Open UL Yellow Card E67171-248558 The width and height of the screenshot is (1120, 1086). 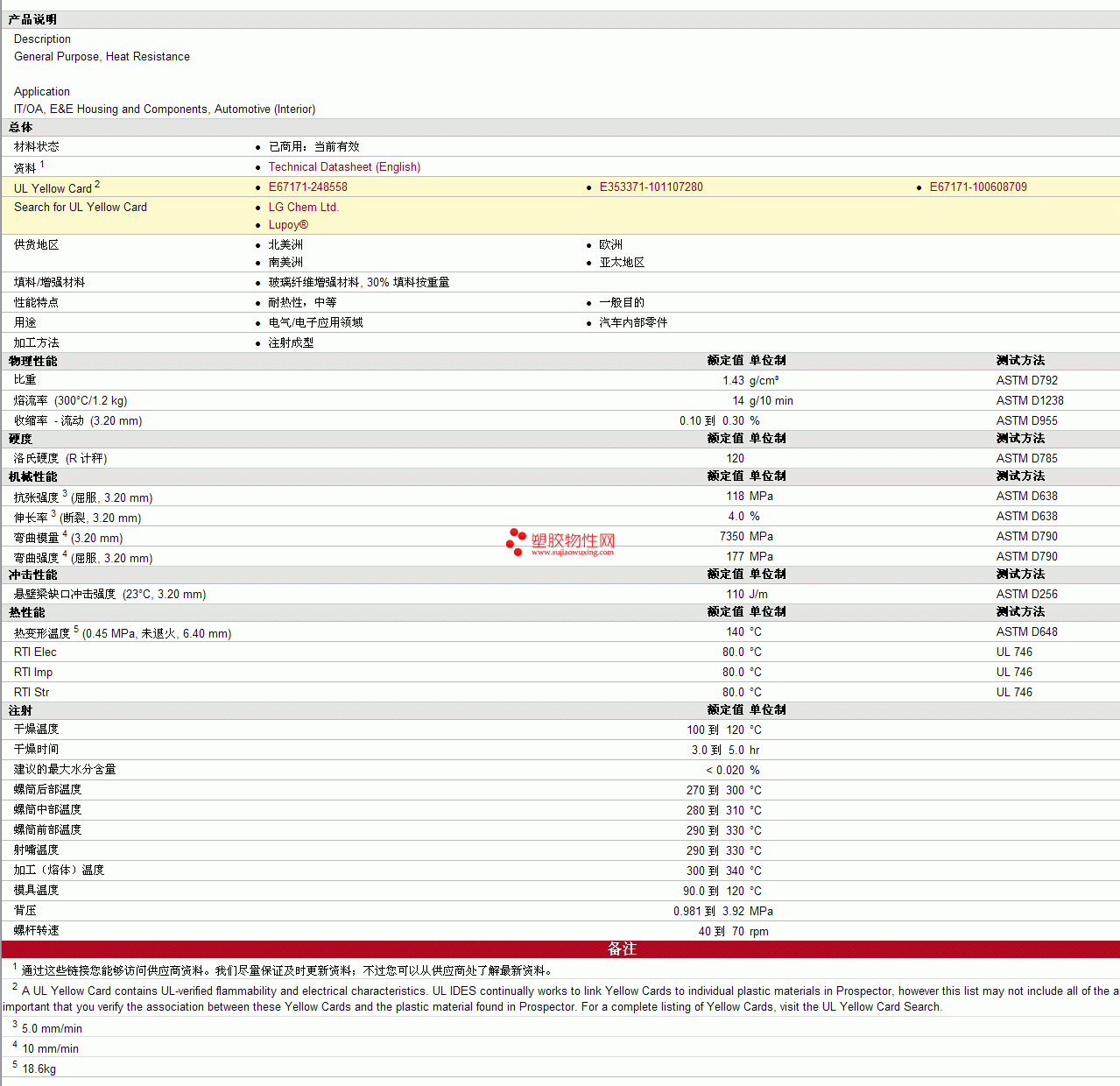point(307,187)
